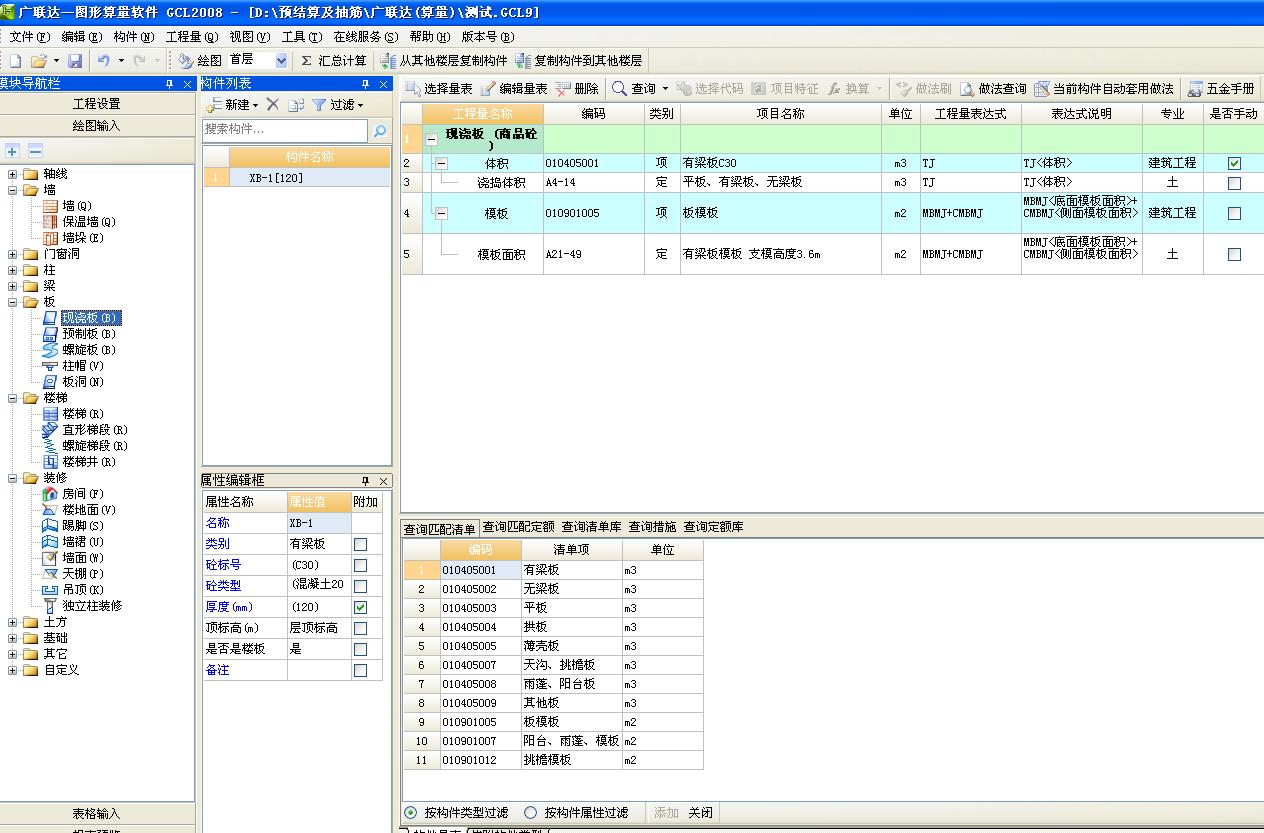Collapse the 墙 tree node

pos(13,190)
